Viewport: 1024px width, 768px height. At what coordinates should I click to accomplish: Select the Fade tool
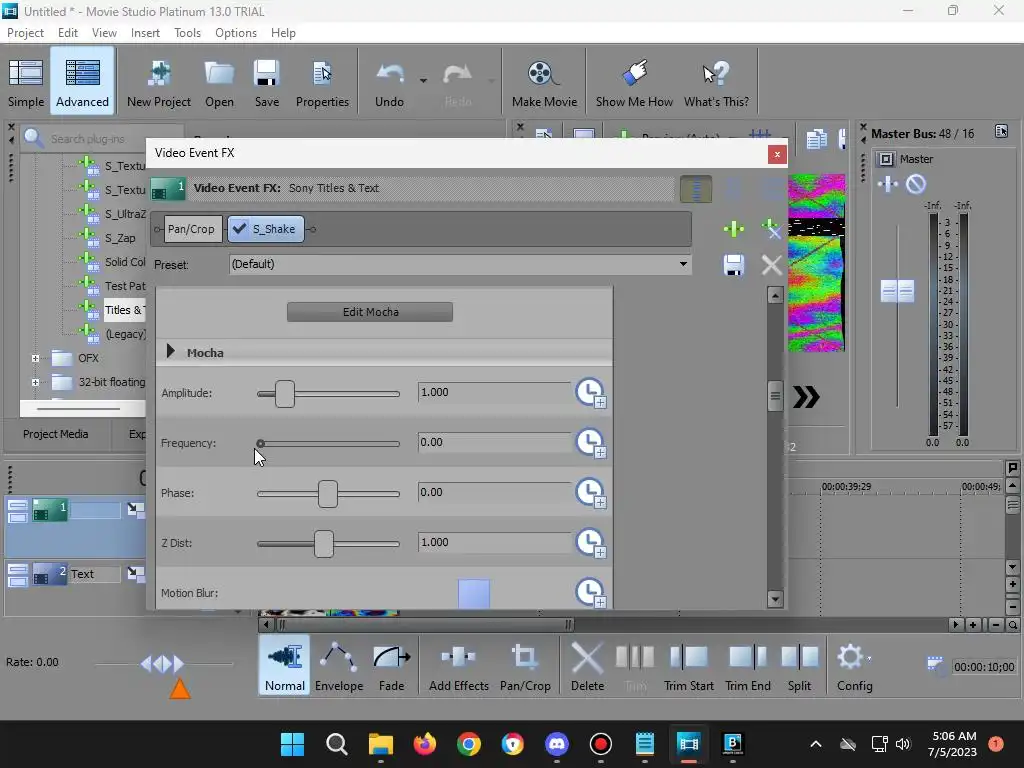pos(391,665)
